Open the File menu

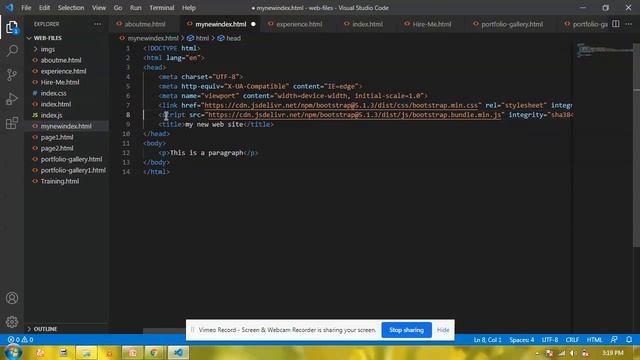coord(26,8)
